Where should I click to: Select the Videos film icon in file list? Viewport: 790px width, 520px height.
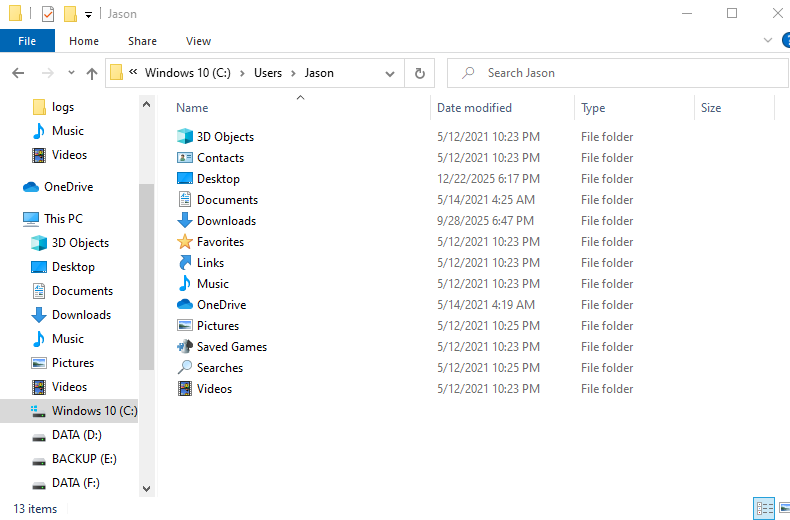pos(185,388)
